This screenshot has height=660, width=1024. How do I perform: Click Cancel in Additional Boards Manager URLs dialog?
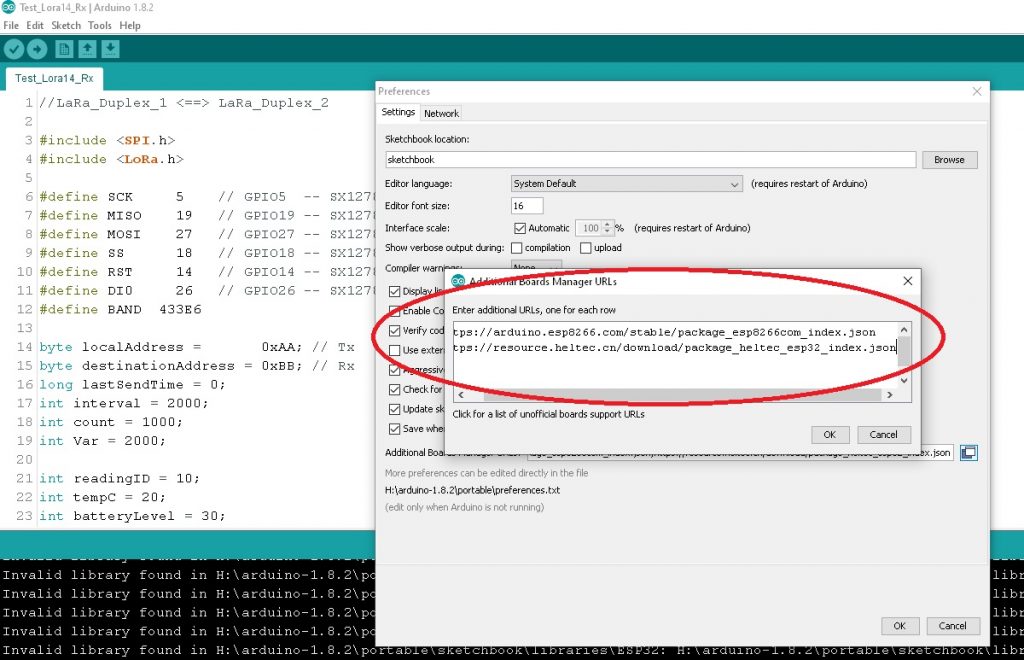coord(884,435)
